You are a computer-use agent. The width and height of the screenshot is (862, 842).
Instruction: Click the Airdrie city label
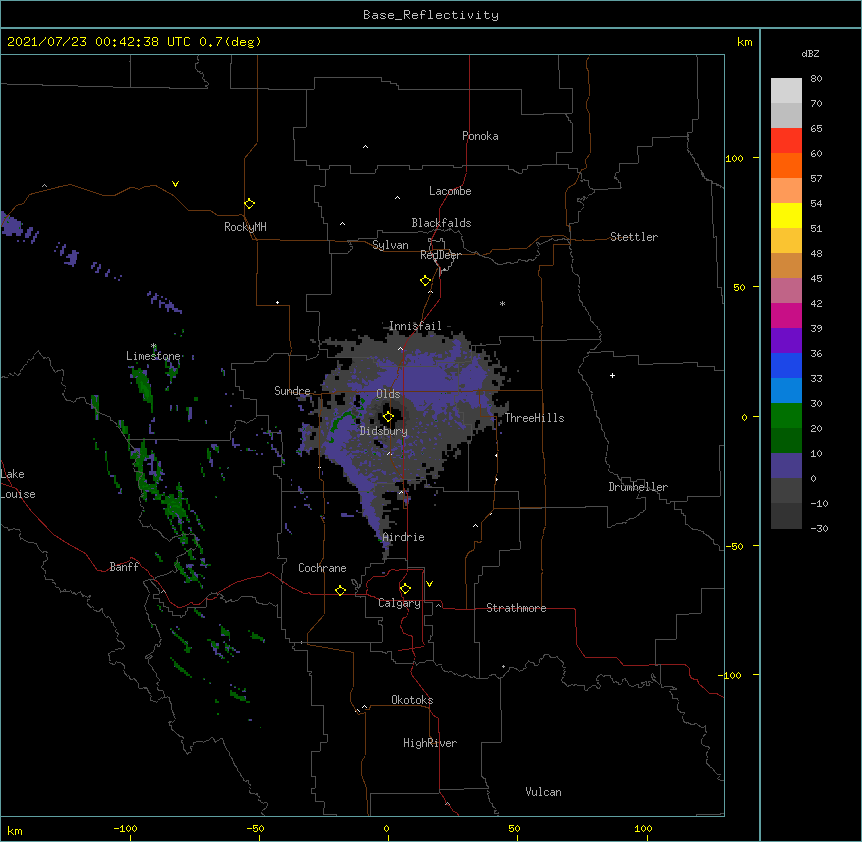tap(403, 537)
